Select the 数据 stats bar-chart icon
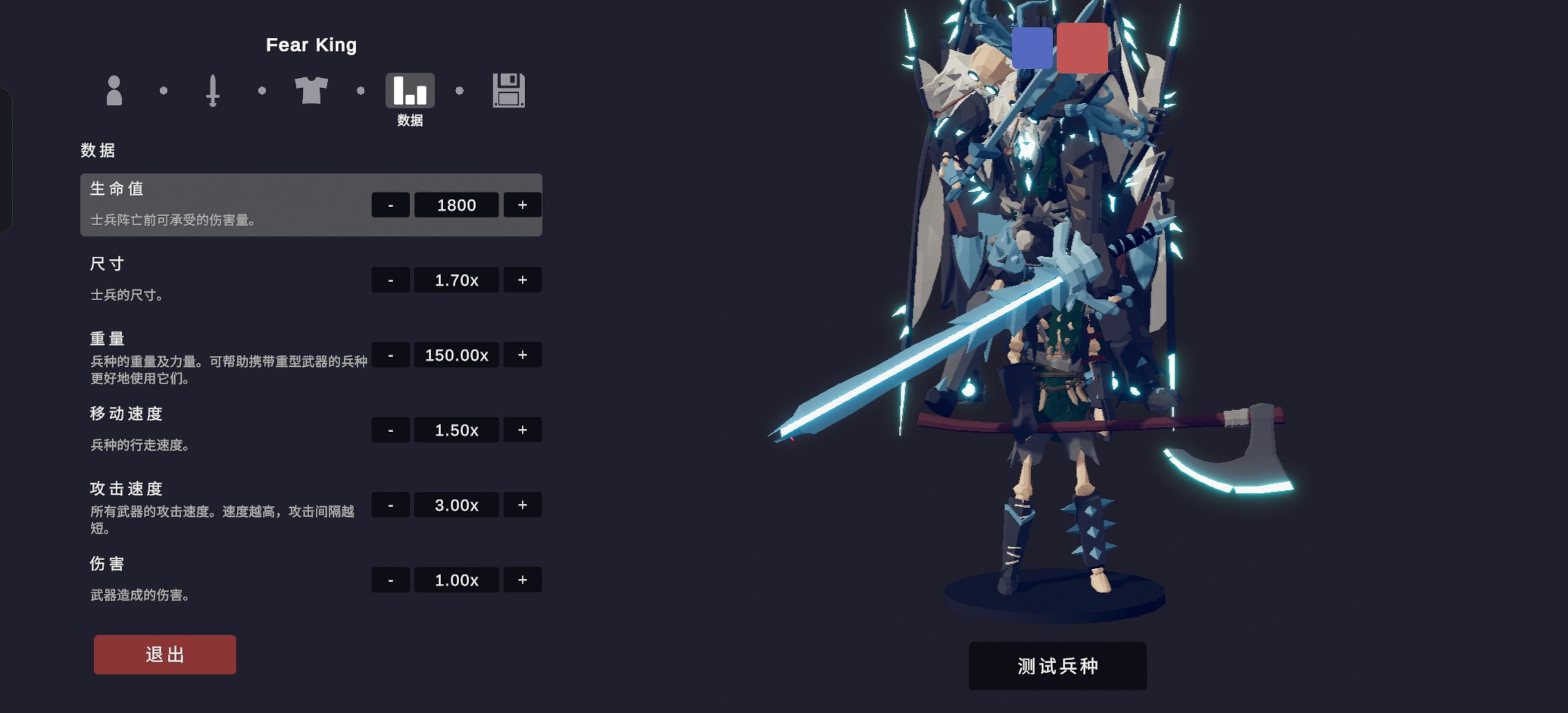Screen dimensions: 1568x713 [409, 91]
